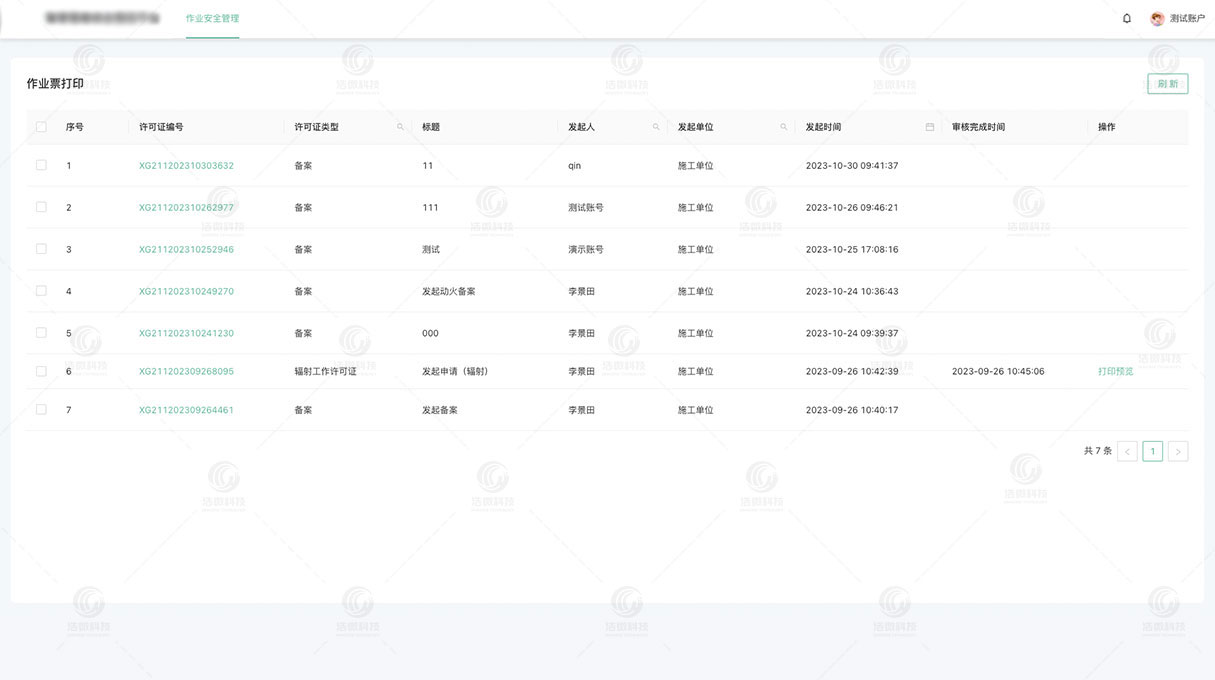
Task: Open permit XG211202310303632
Action: [186, 165]
